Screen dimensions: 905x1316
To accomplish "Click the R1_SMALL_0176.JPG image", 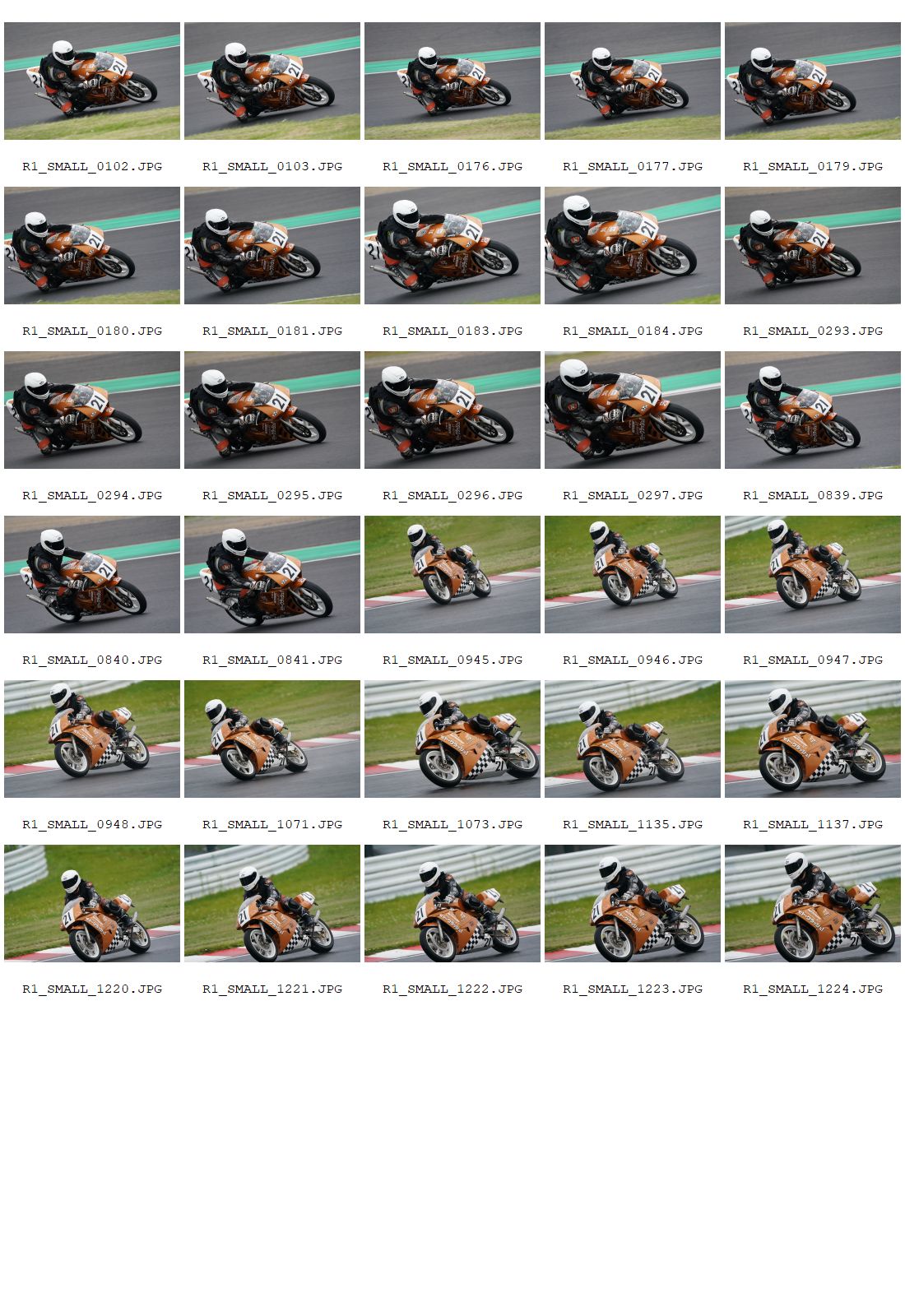I will 452,81.
